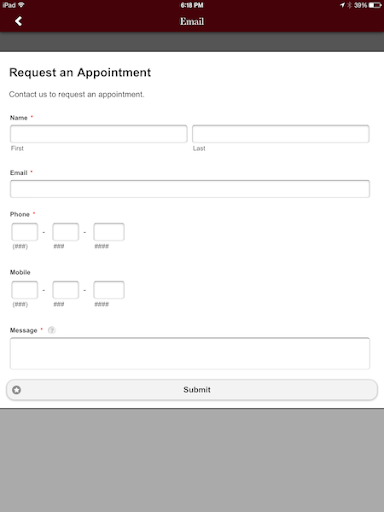Tap the Bluetooth icon in status bar
The width and height of the screenshot is (384, 512).
349,5
